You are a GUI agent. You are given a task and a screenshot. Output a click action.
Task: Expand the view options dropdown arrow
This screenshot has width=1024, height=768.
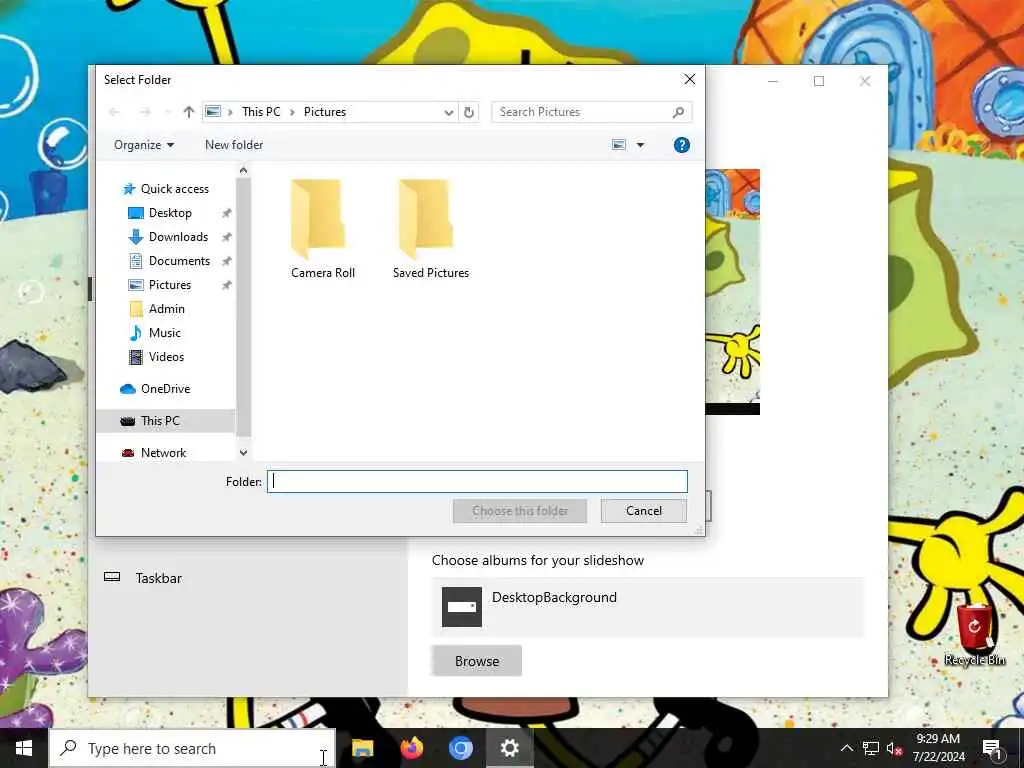click(x=641, y=145)
